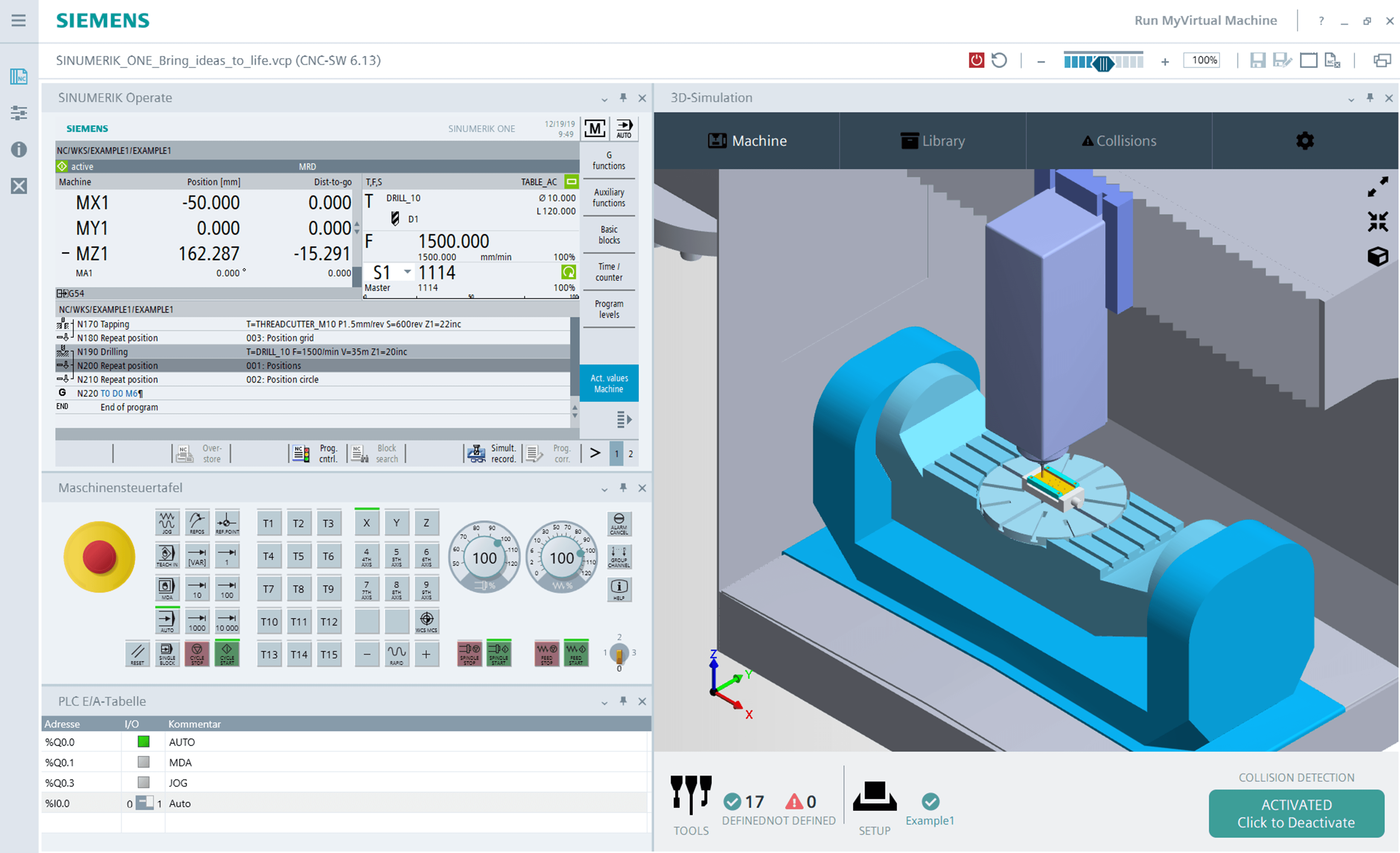Click the SPINDLE START key
Screen dimensions: 1400x853
[x=499, y=654]
